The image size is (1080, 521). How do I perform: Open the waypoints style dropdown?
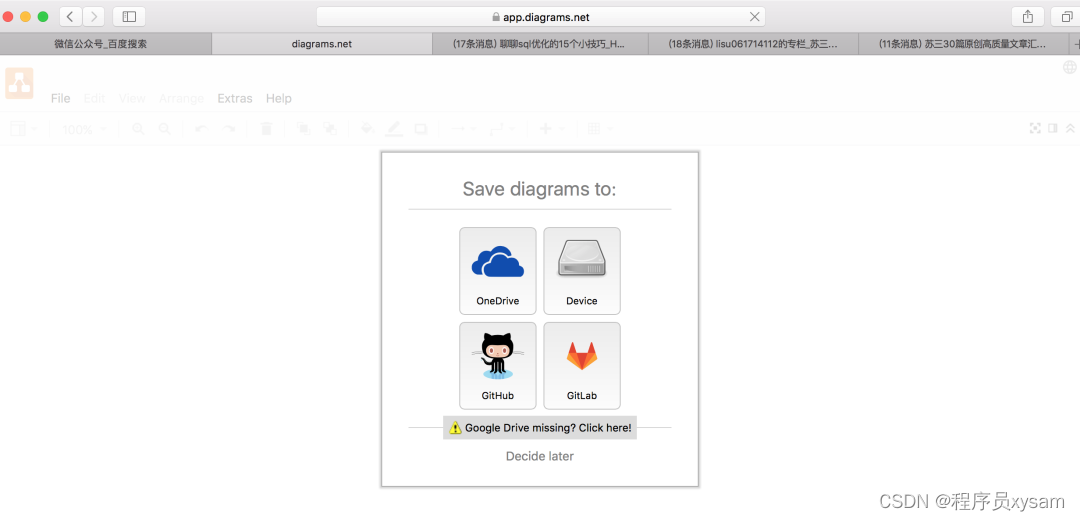[x=501, y=129]
